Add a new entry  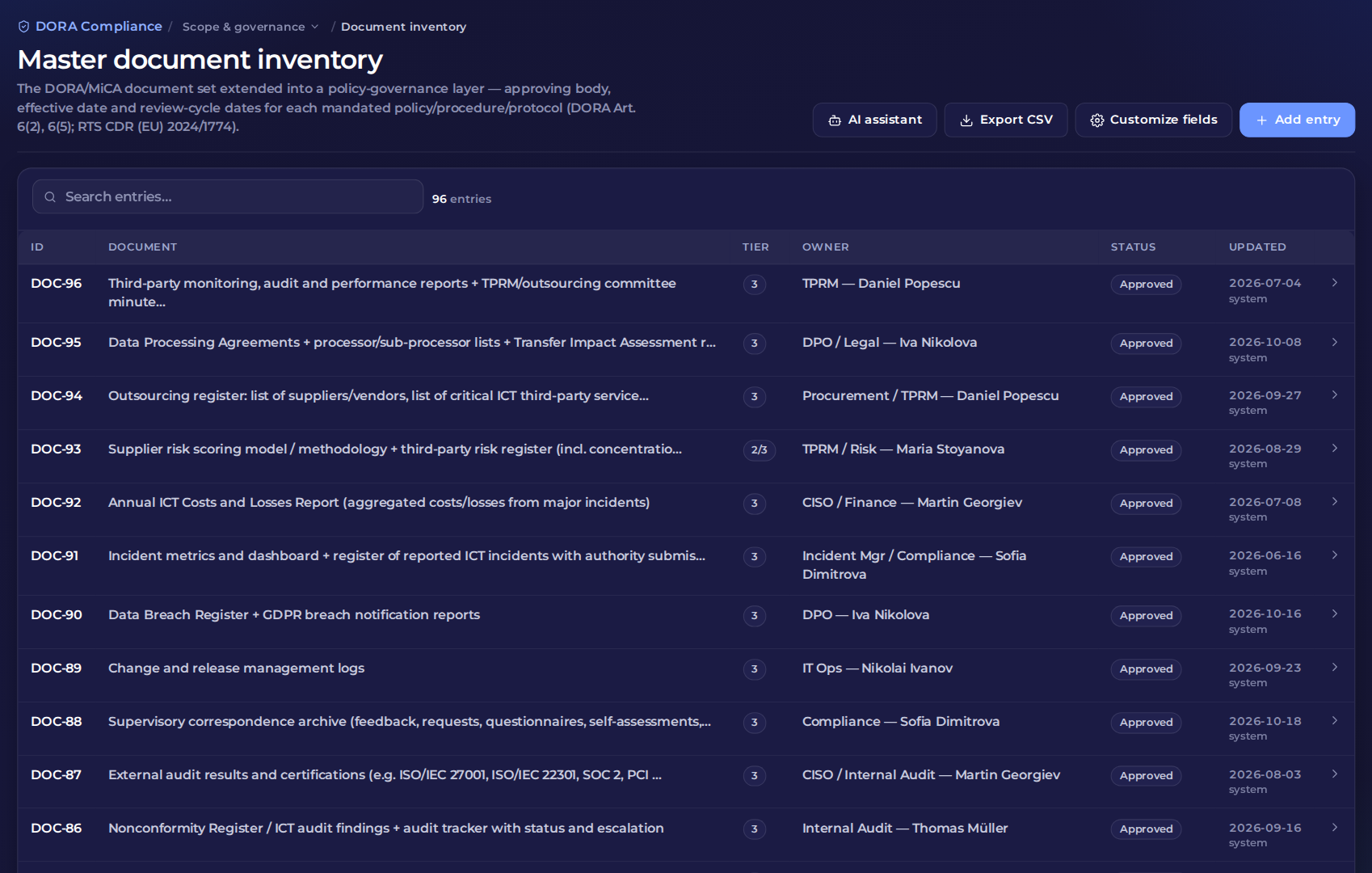coord(1297,120)
